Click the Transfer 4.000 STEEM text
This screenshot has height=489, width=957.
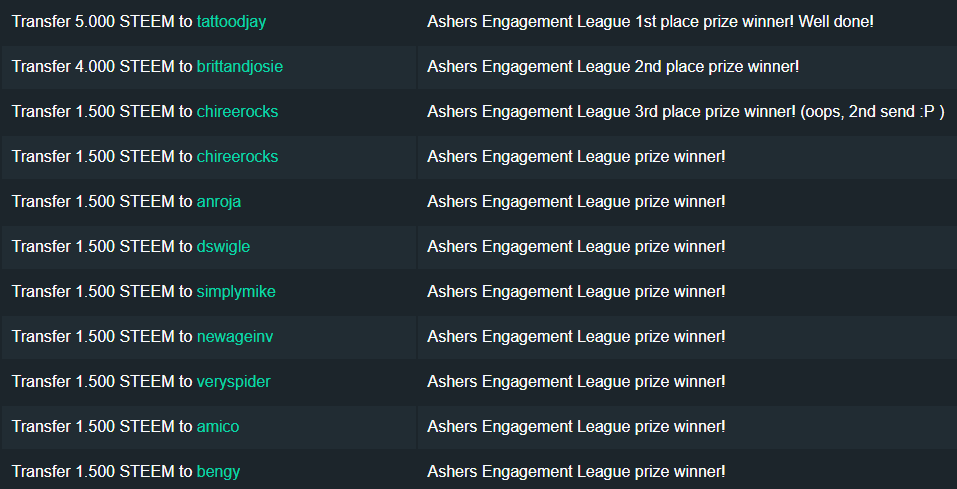pyautogui.click(x=93, y=67)
